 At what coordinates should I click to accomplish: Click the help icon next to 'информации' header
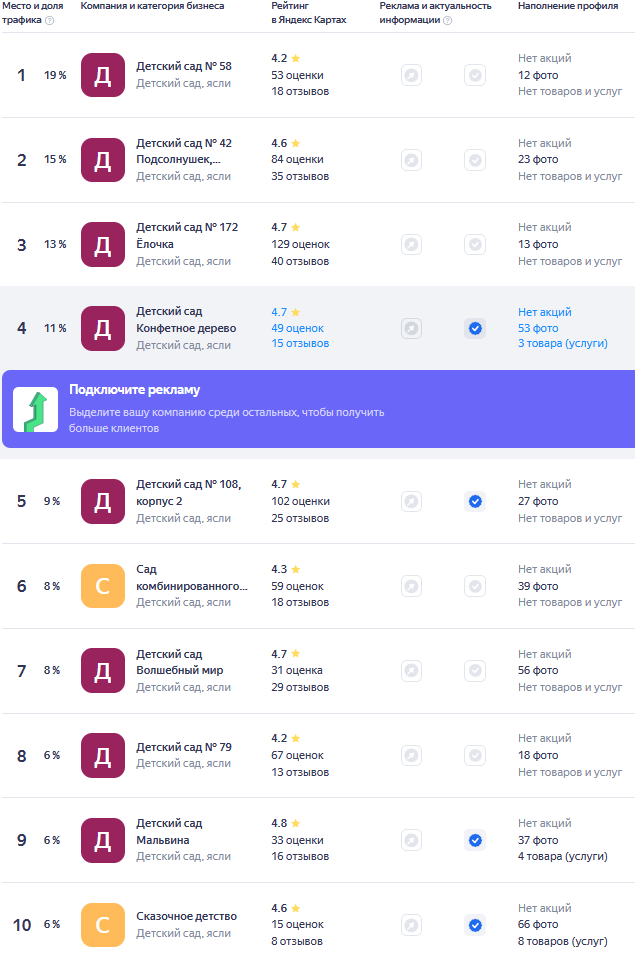(448, 20)
